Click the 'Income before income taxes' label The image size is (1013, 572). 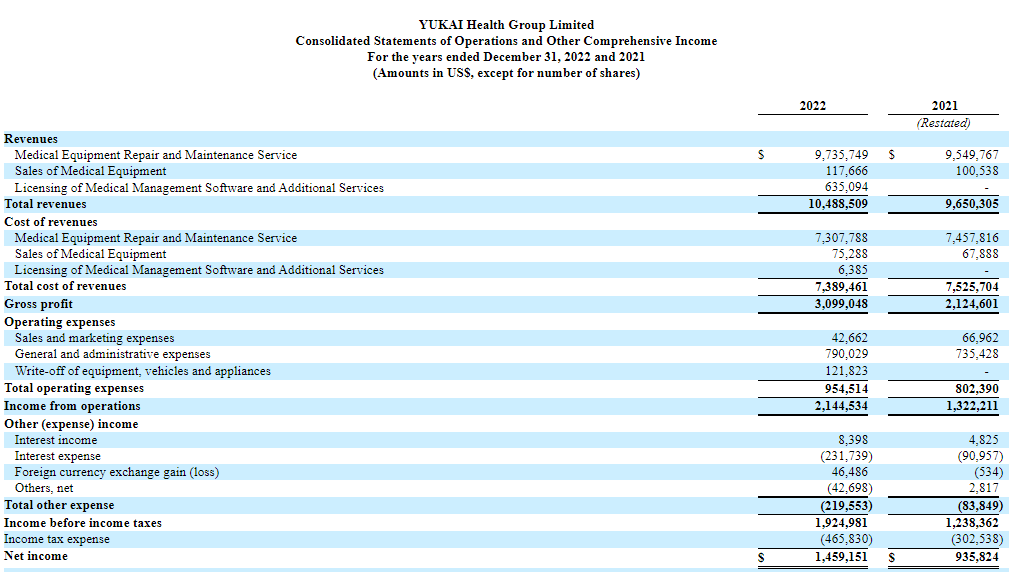point(83,523)
